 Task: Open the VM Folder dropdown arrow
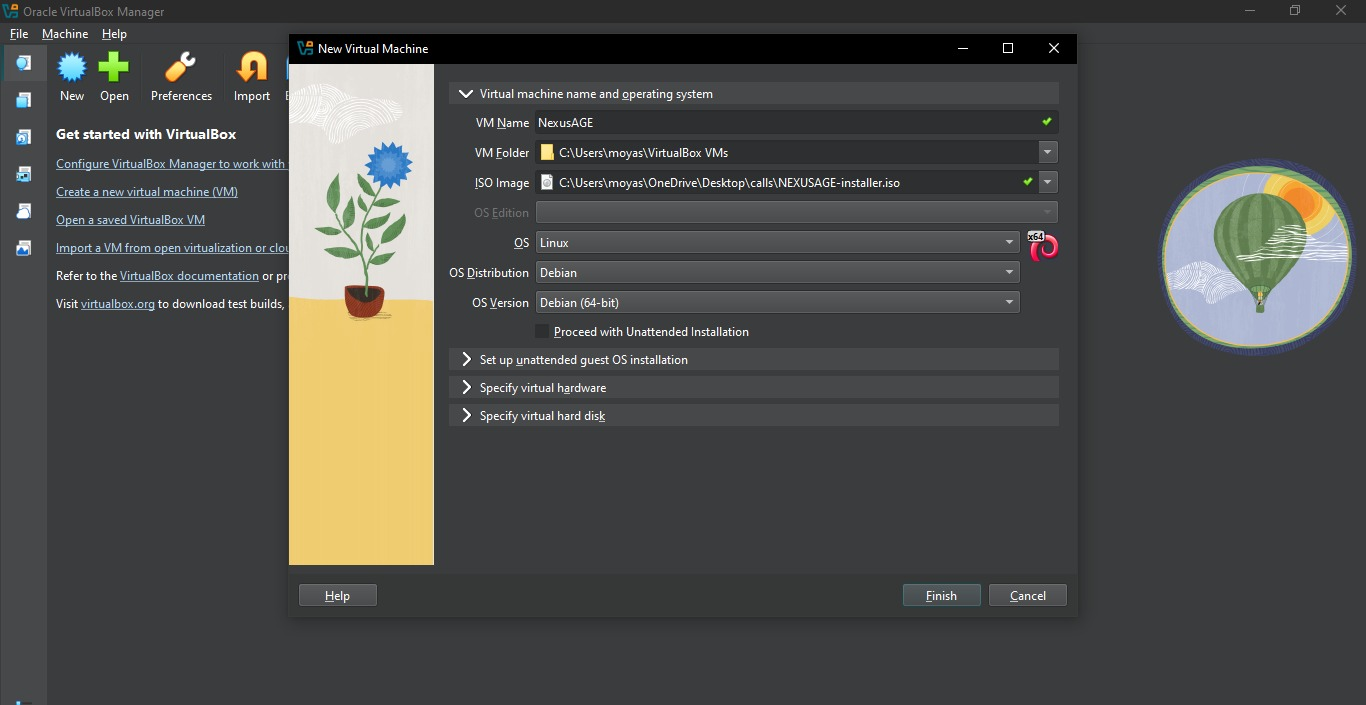pos(1048,153)
